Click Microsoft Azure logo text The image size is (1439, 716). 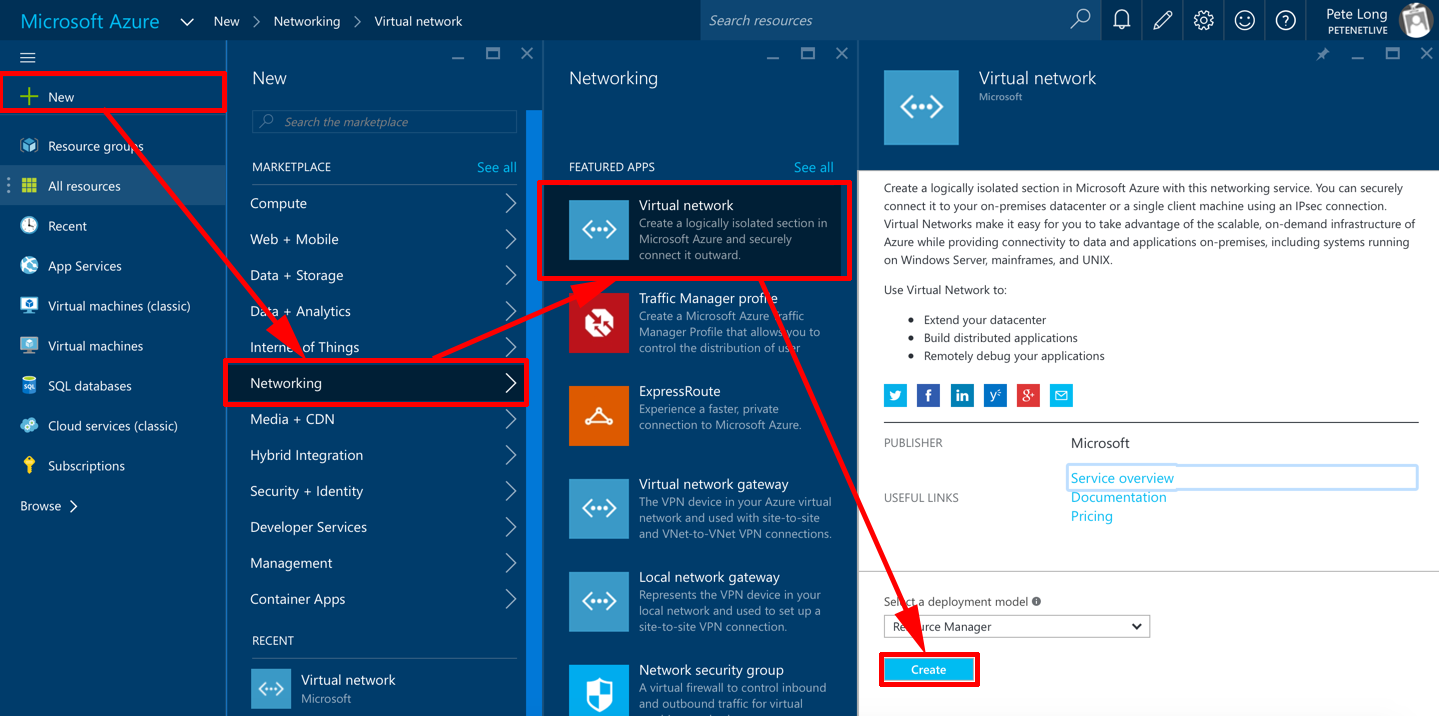[x=90, y=21]
